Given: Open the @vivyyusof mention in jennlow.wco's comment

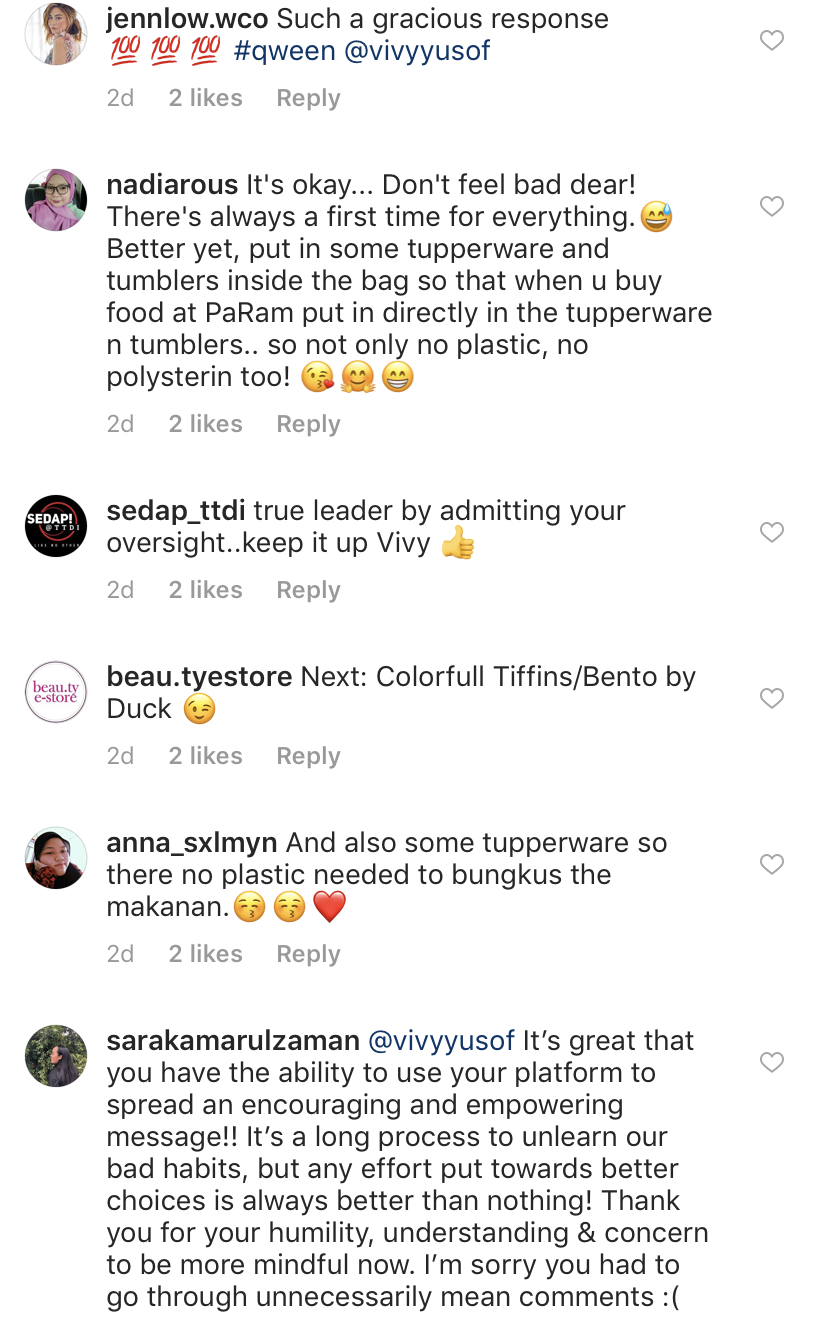Looking at the screenshot, I should [417, 51].
